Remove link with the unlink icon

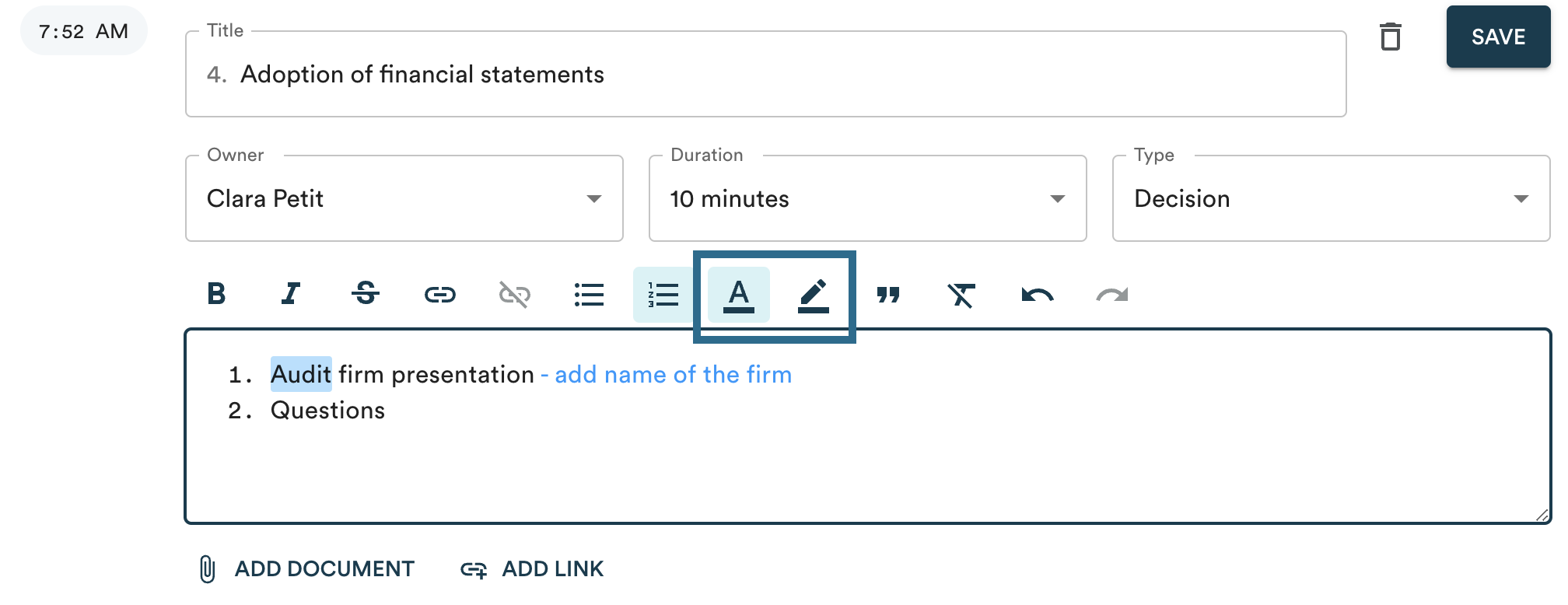tap(514, 294)
